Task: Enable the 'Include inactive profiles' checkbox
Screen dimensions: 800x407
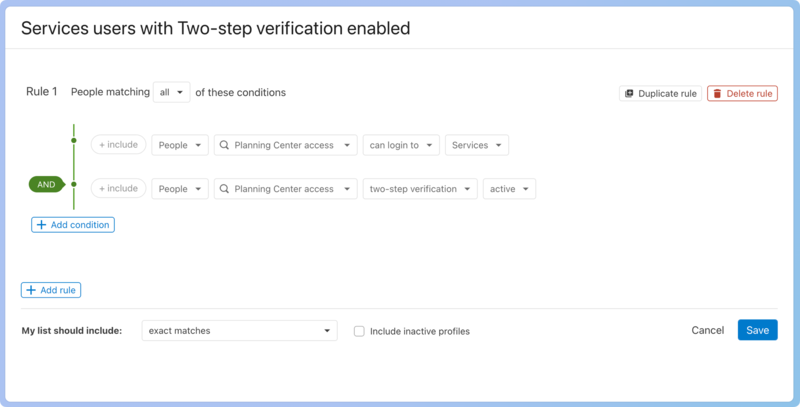Action: (359, 331)
